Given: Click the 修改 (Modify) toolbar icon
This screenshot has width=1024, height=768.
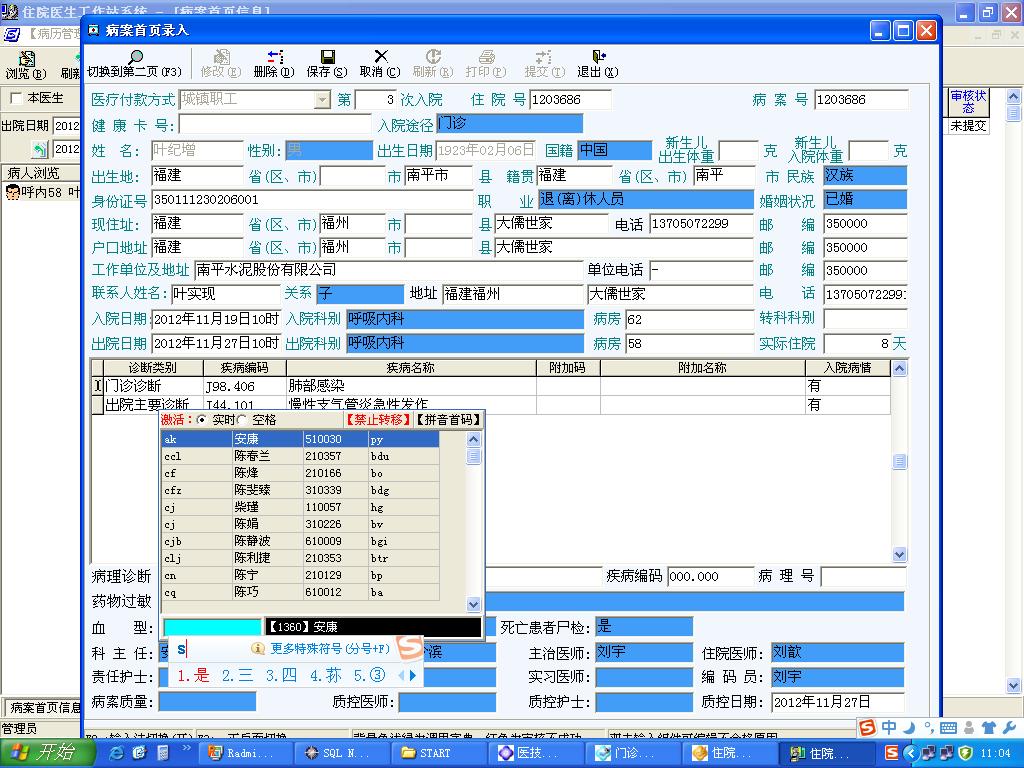Looking at the screenshot, I should point(222,57).
